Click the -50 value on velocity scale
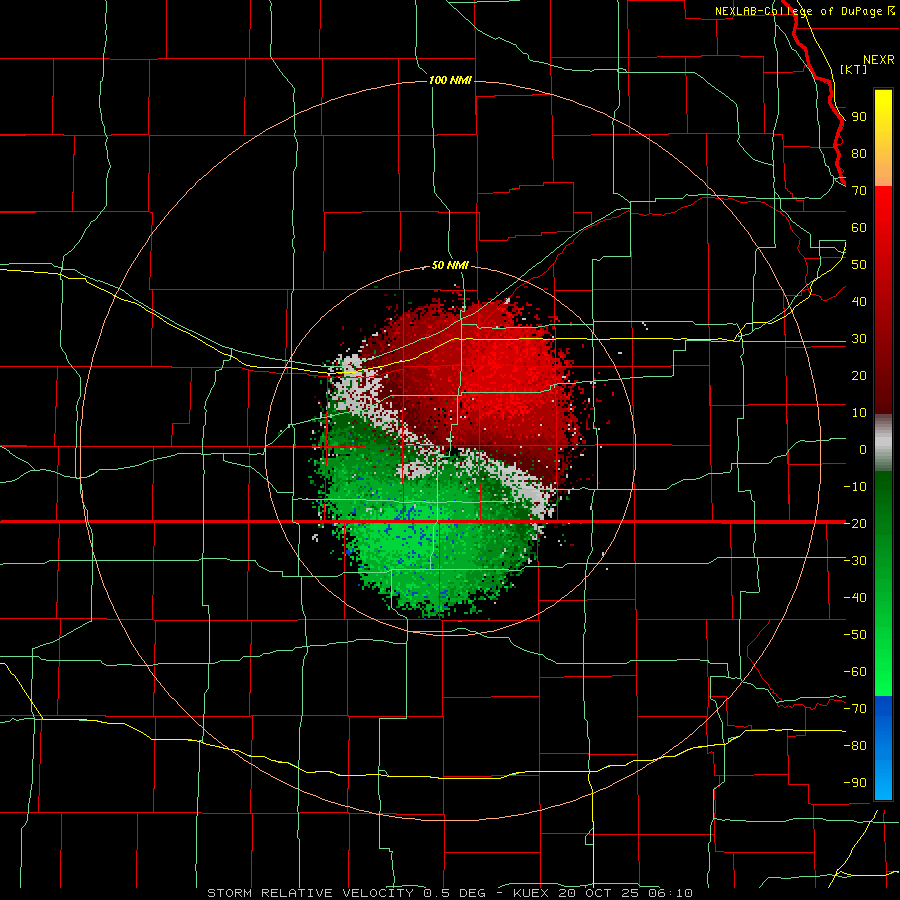The height and width of the screenshot is (900, 900). (855, 635)
